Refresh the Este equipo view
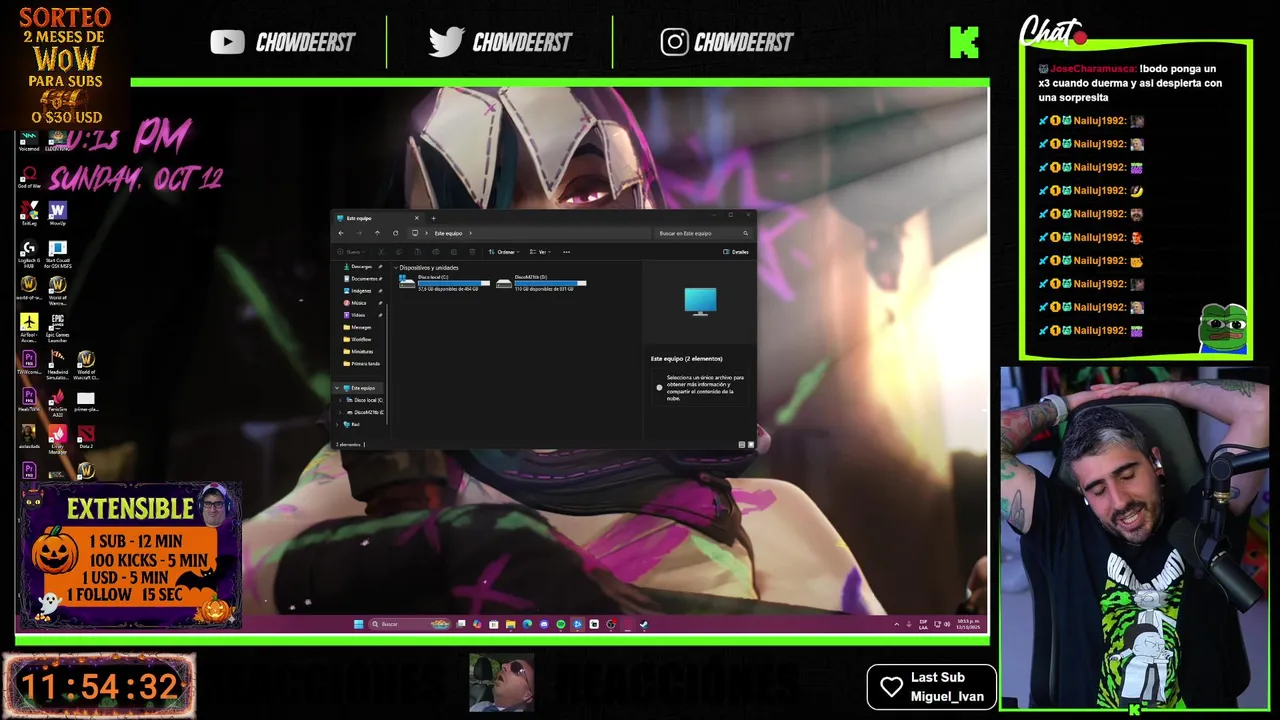Screen dimensions: 1280x720 pyautogui.click(x=395, y=233)
